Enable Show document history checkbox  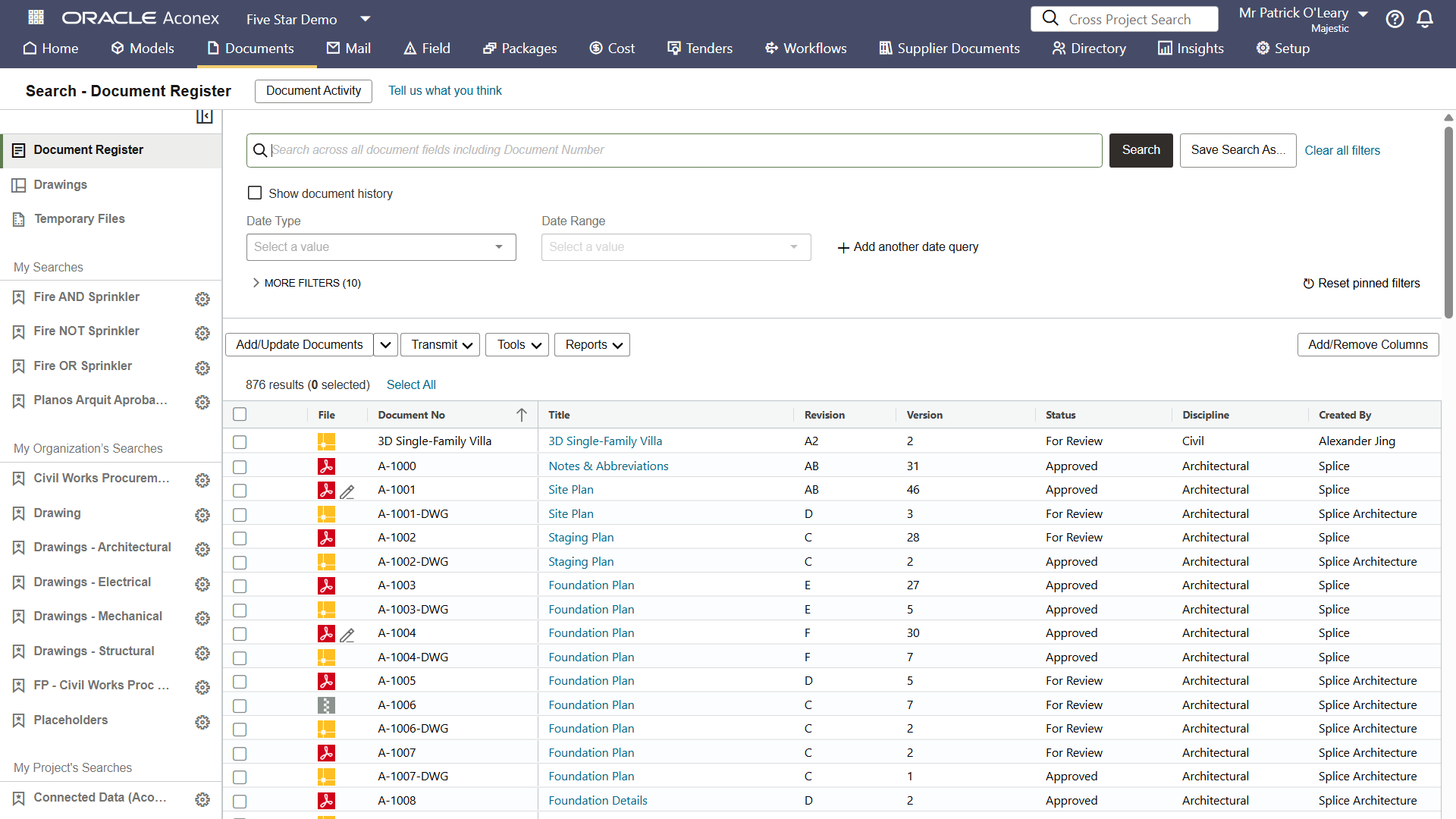(255, 193)
